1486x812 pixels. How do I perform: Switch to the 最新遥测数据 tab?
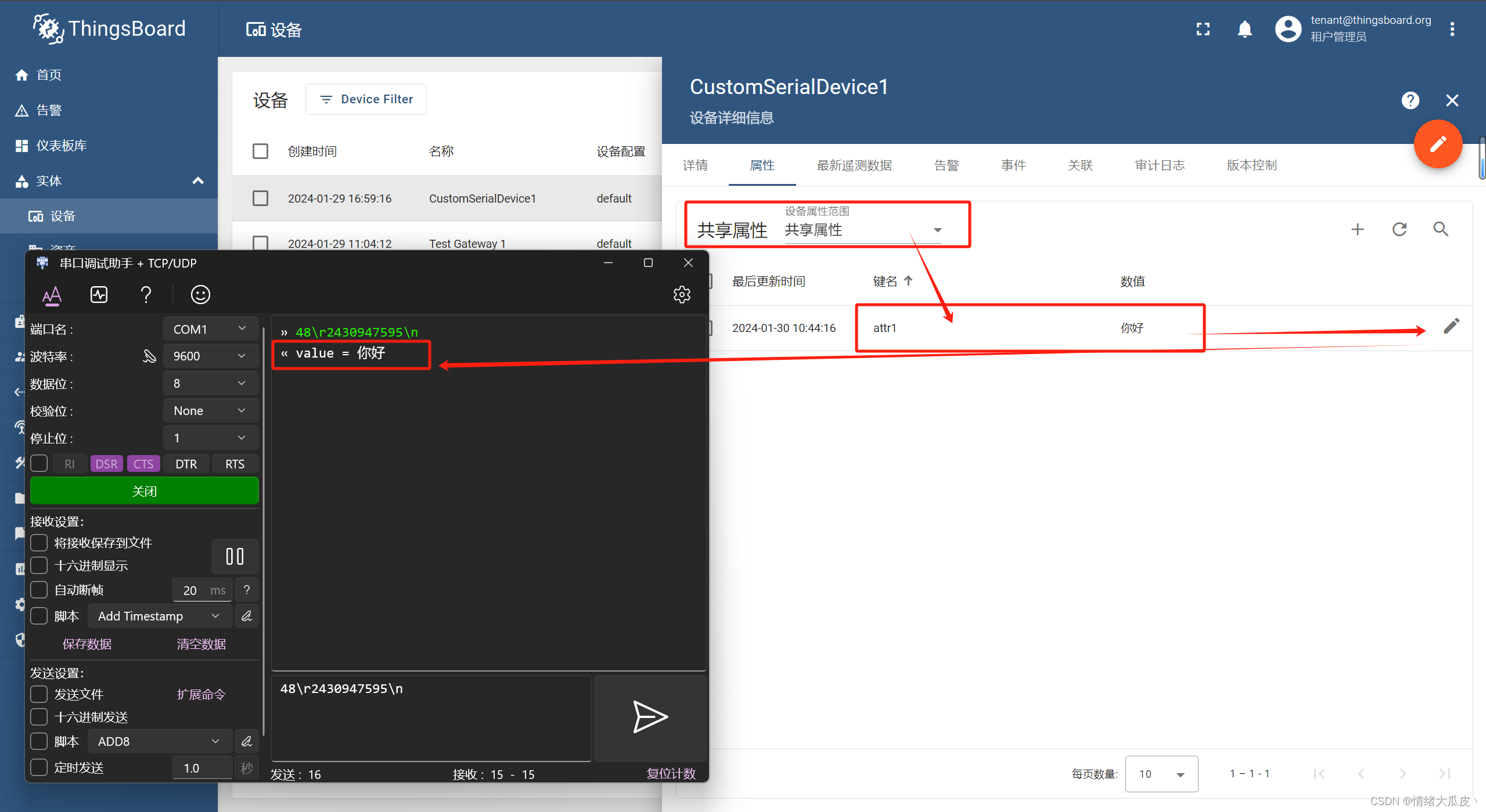pyautogui.click(x=854, y=165)
